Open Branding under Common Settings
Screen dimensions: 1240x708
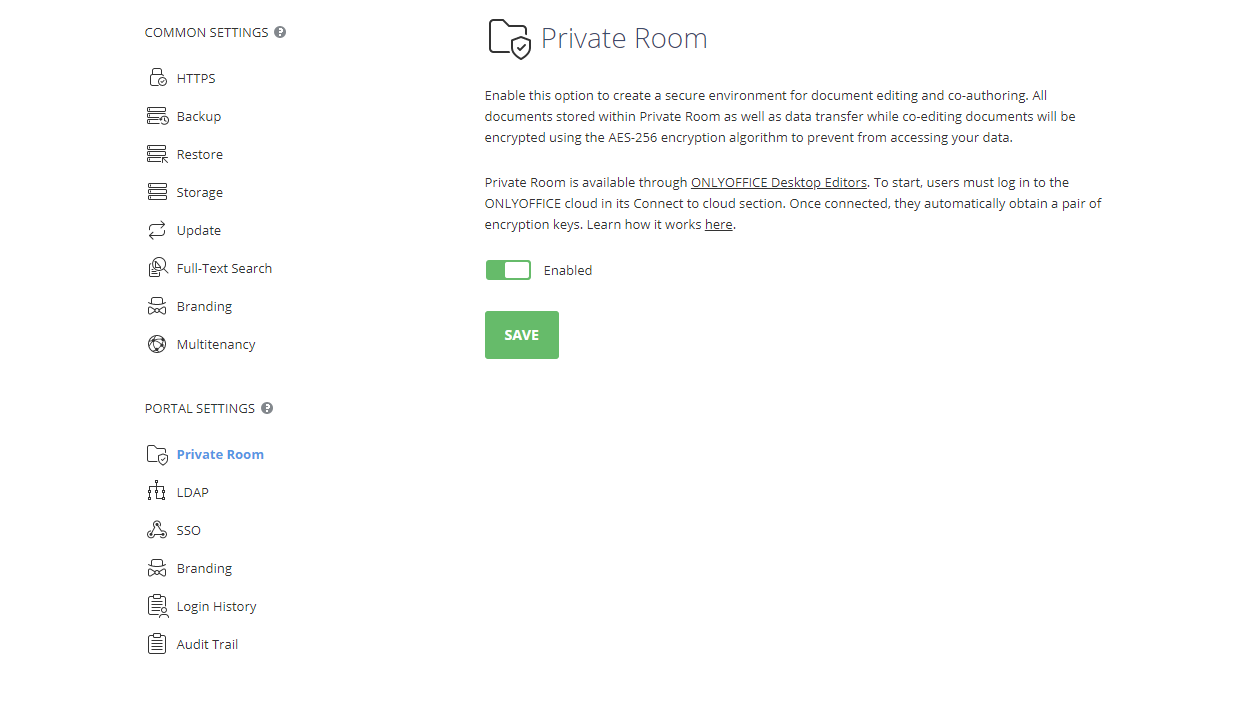click(x=203, y=305)
